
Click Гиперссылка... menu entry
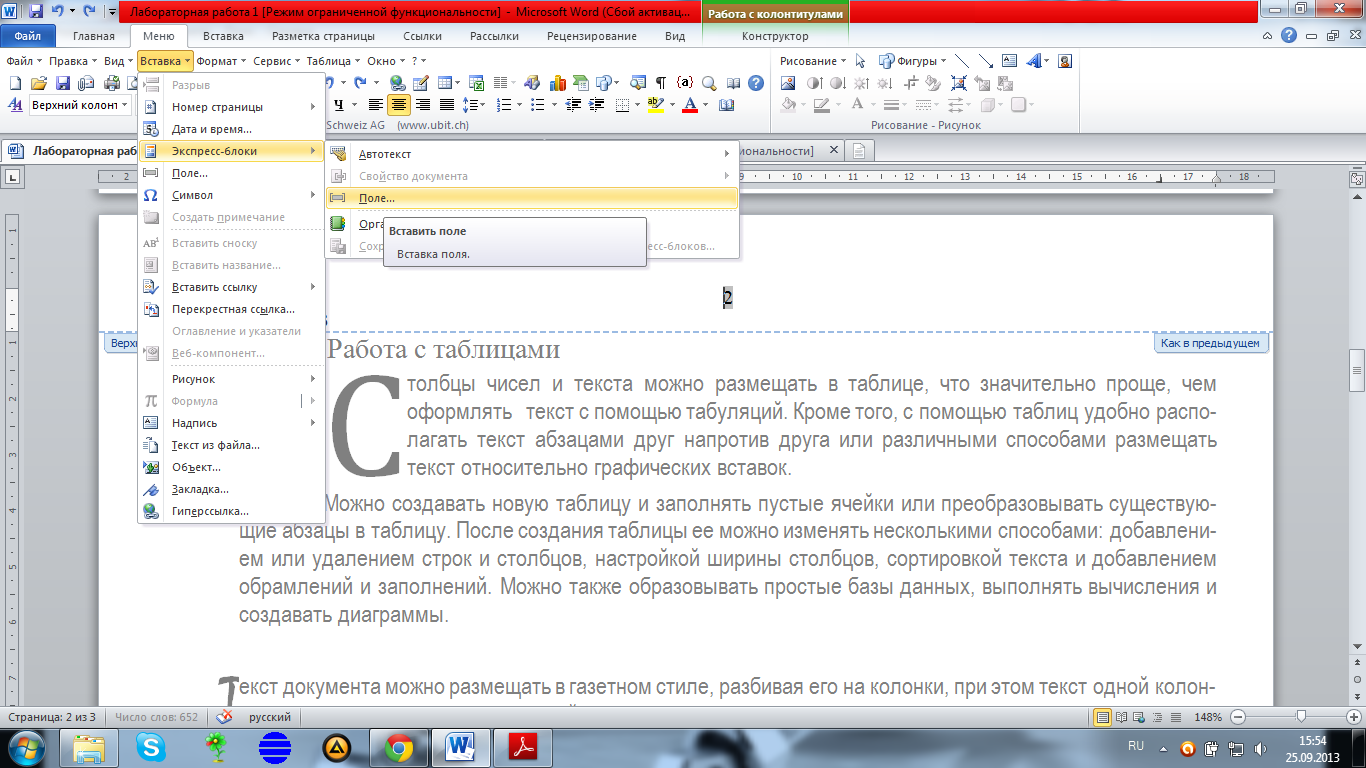(x=231, y=511)
